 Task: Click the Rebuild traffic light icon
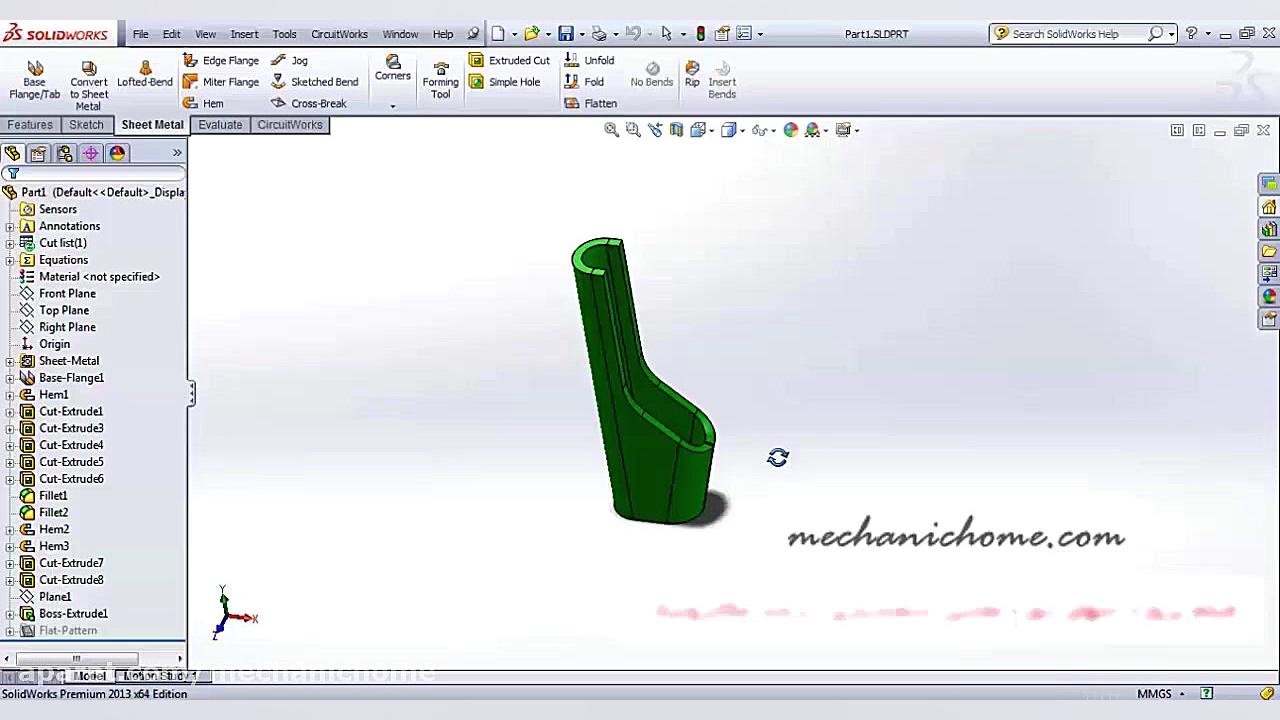click(x=700, y=33)
